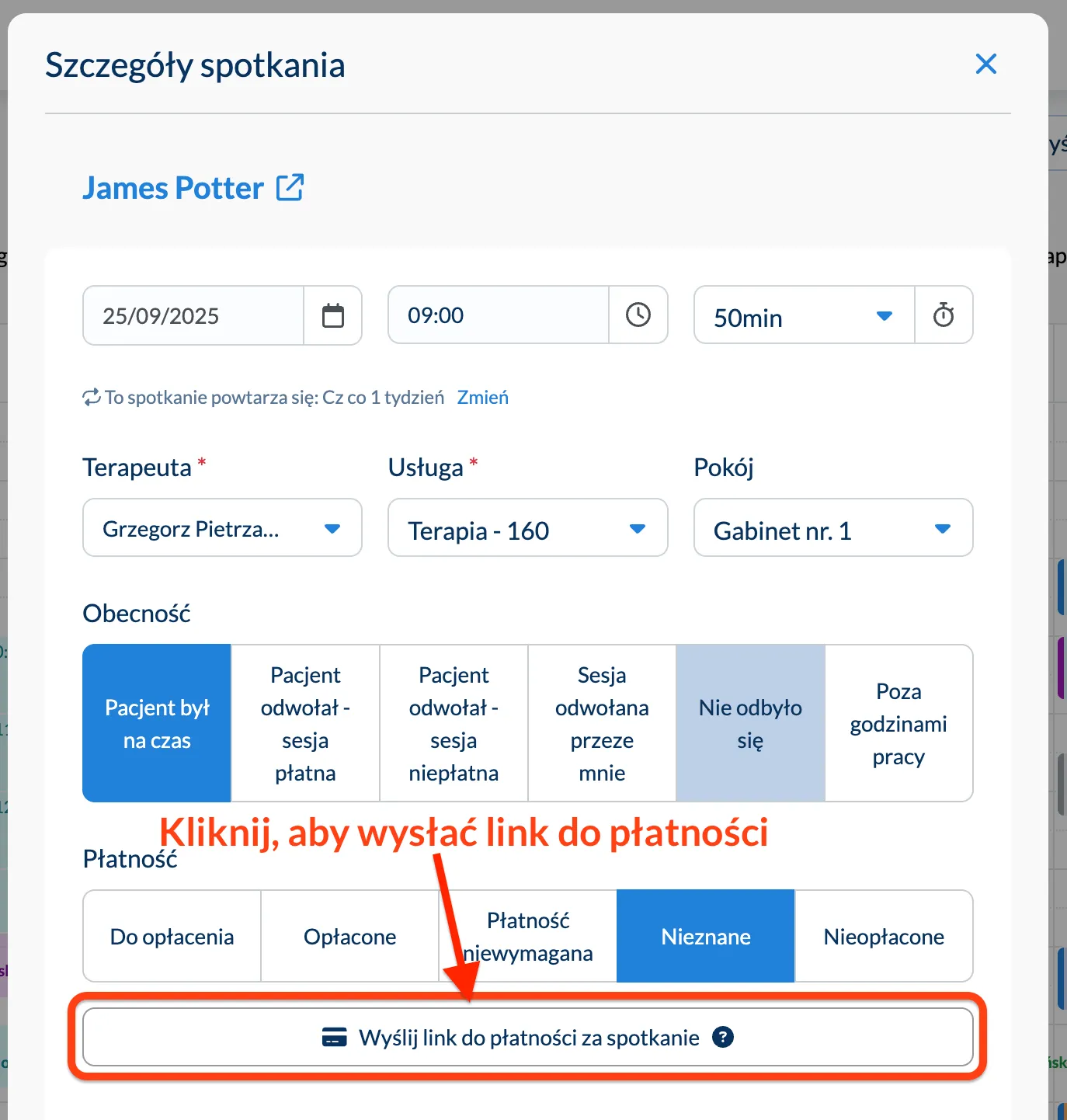Choose 'Poza godzinami pracy' attendance option
1067x1120 pixels.
(x=898, y=723)
